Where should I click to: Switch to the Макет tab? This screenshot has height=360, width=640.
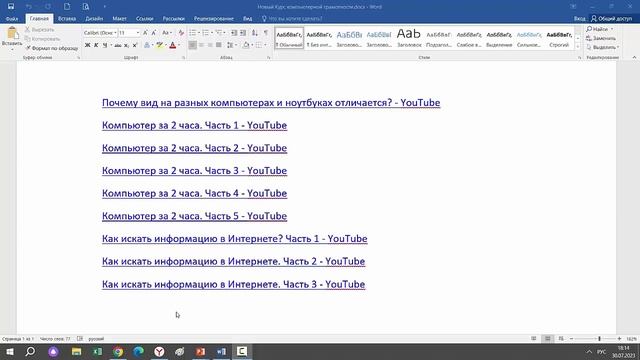point(119,18)
